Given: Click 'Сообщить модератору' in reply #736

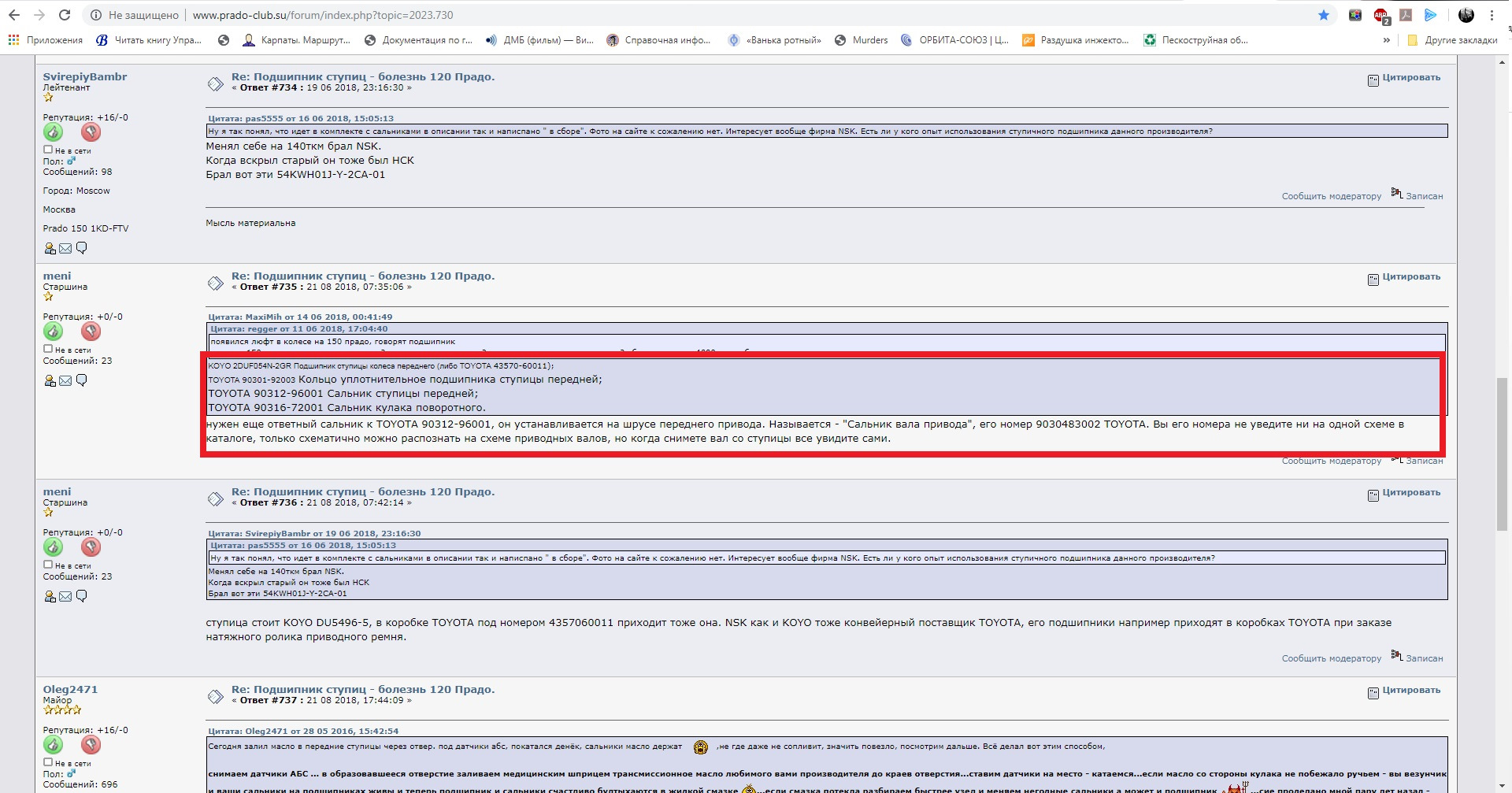Looking at the screenshot, I should [1331, 658].
